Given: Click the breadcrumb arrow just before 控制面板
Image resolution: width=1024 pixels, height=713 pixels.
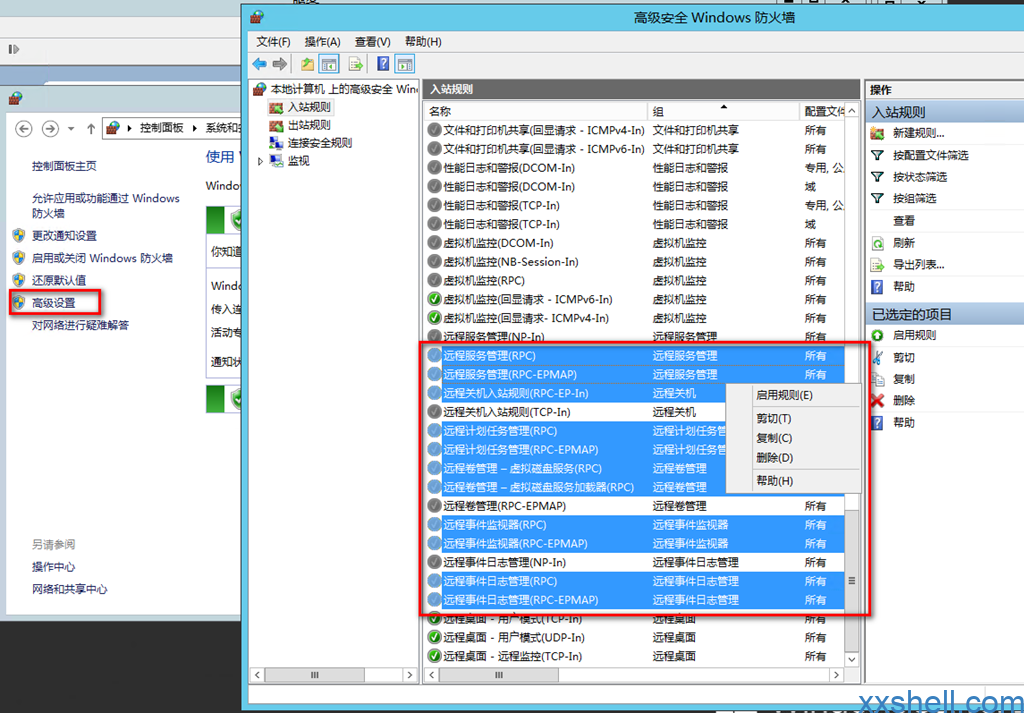Looking at the screenshot, I should click(129, 129).
